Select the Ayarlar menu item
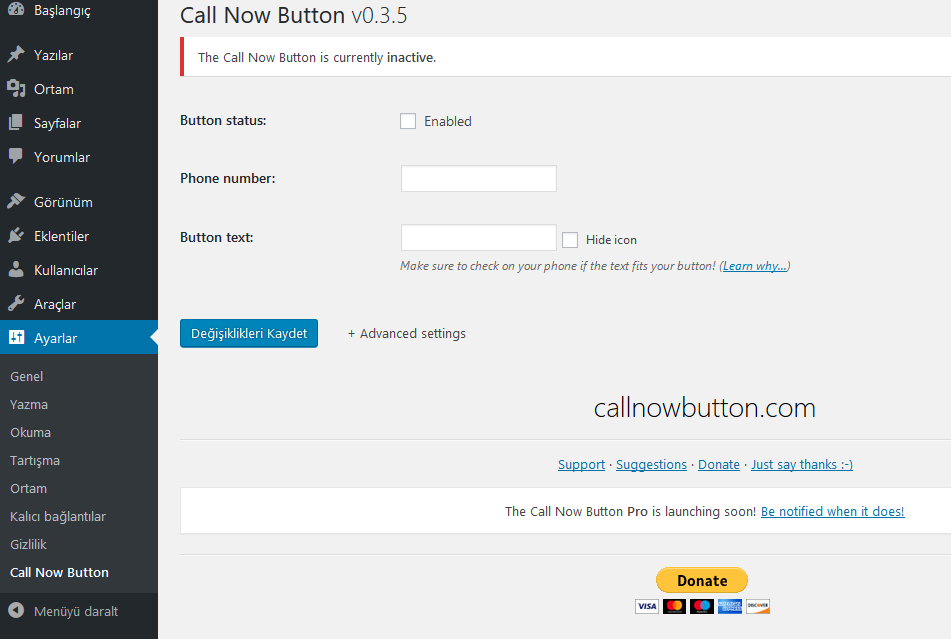 tap(79, 338)
